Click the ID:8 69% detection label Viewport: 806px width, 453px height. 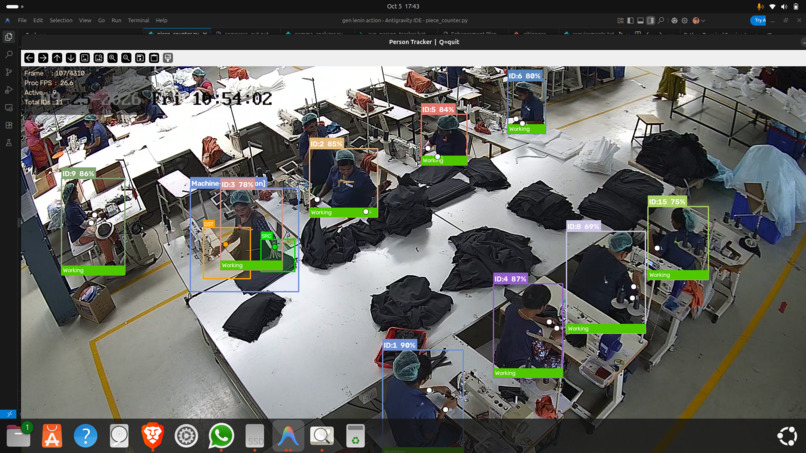point(583,226)
